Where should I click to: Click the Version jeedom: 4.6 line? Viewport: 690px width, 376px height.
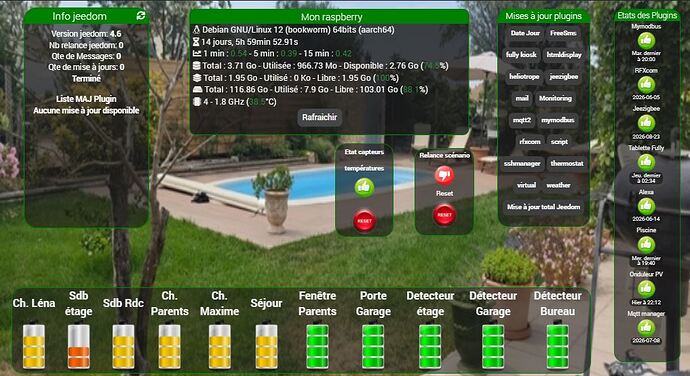(x=86, y=34)
